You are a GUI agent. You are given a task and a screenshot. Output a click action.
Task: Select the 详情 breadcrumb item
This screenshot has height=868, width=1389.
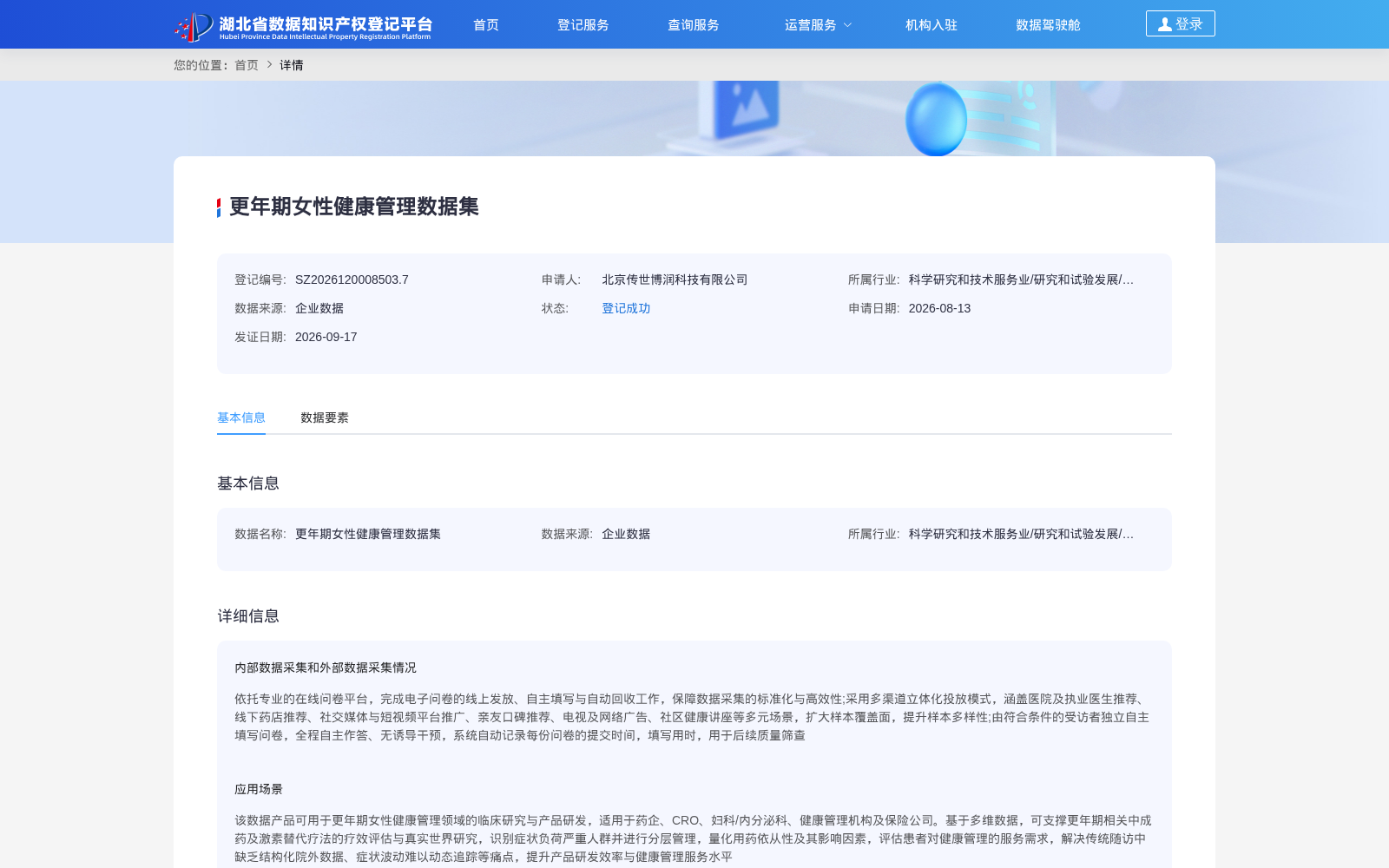coord(292,65)
